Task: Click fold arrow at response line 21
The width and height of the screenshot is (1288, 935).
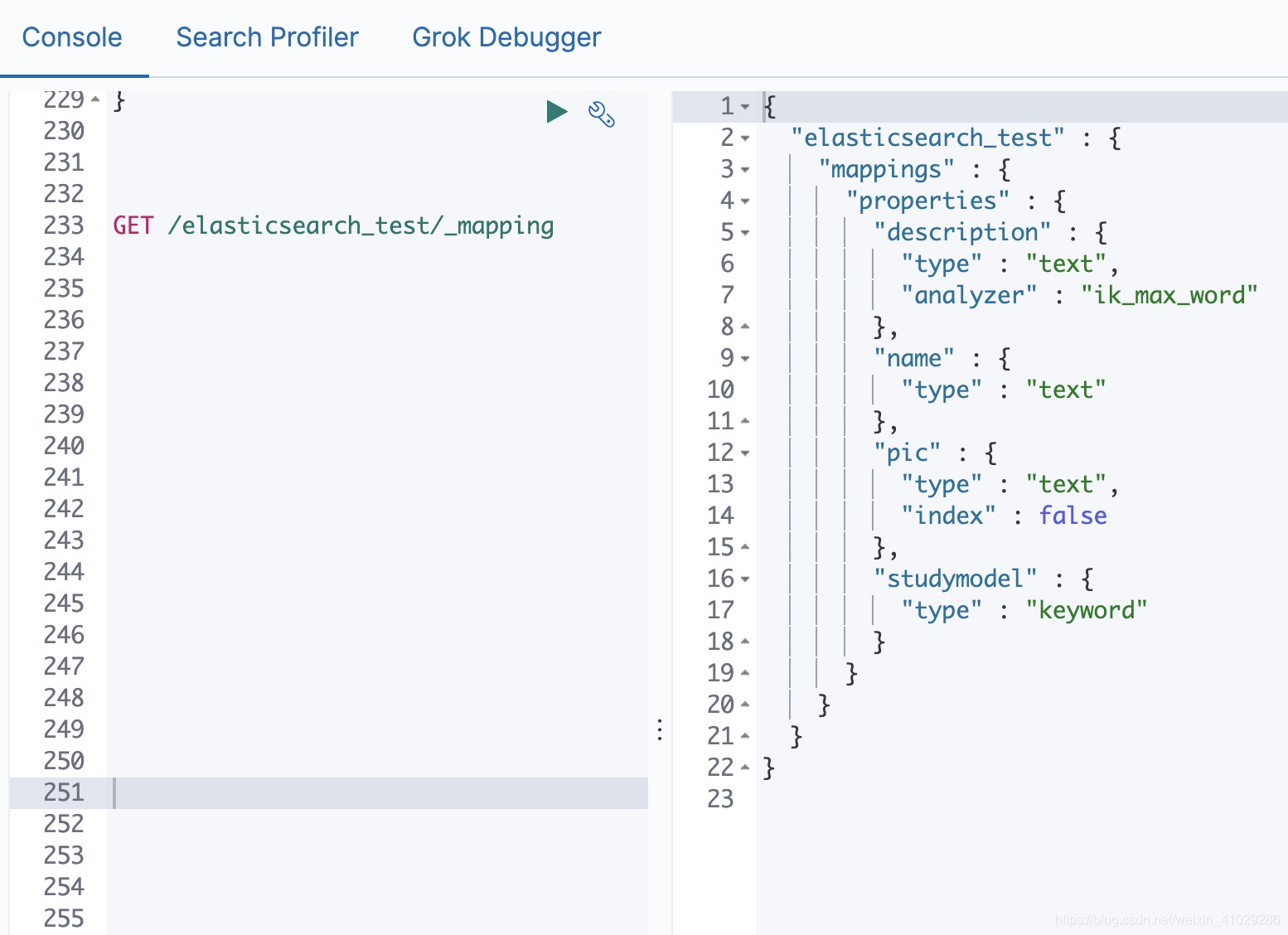Action: pyautogui.click(x=745, y=736)
